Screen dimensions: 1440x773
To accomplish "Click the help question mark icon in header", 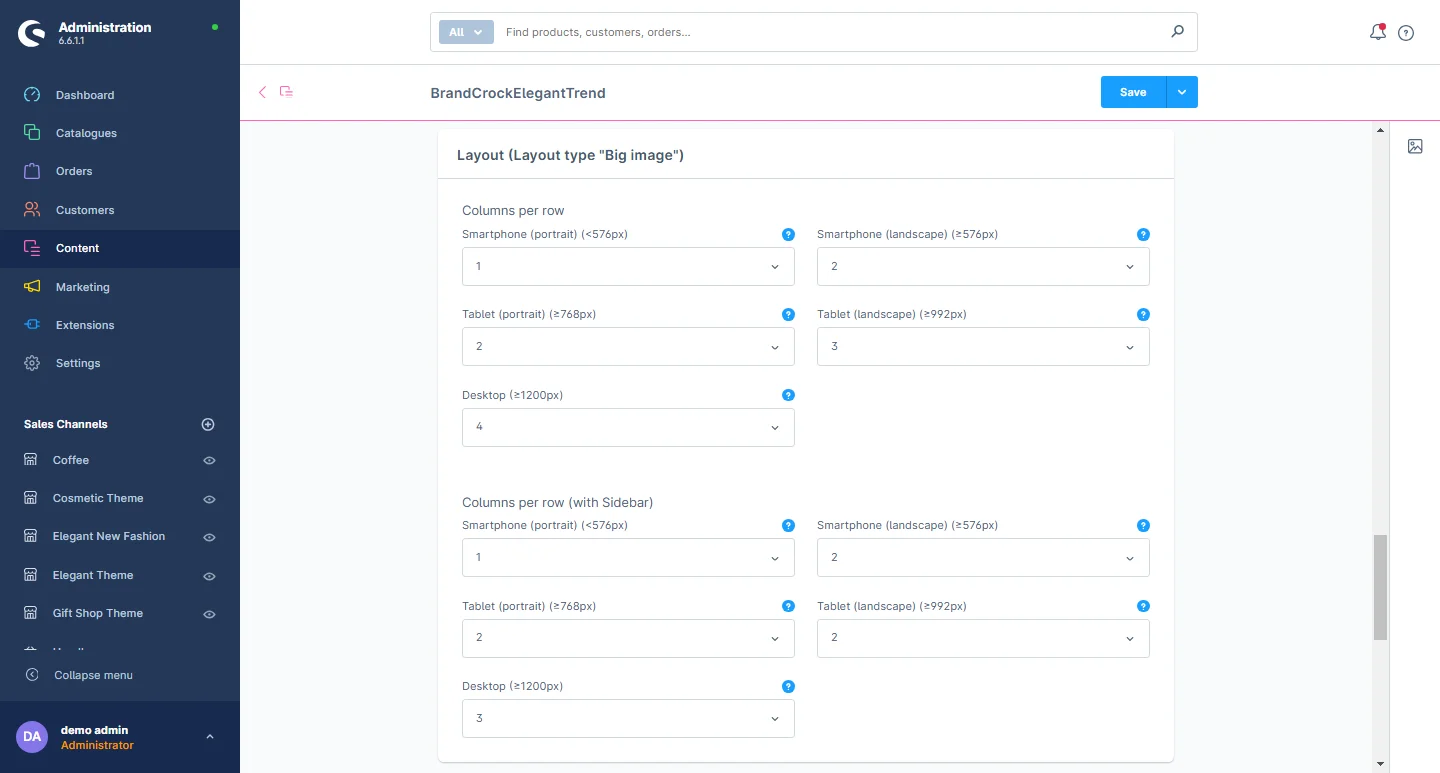I will click(x=1406, y=33).
